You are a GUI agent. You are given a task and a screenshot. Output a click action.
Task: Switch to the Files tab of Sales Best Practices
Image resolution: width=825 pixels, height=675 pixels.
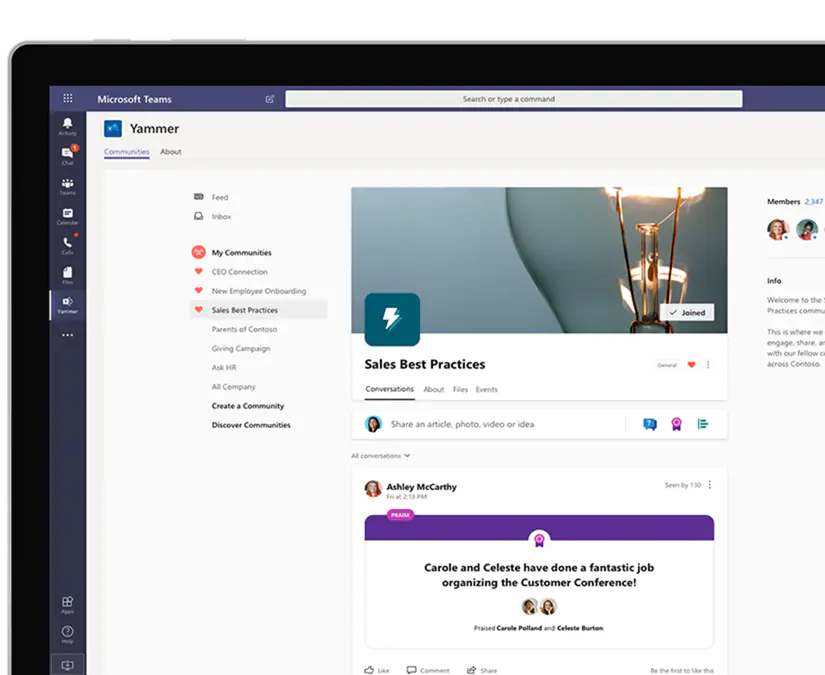[459, 389]
